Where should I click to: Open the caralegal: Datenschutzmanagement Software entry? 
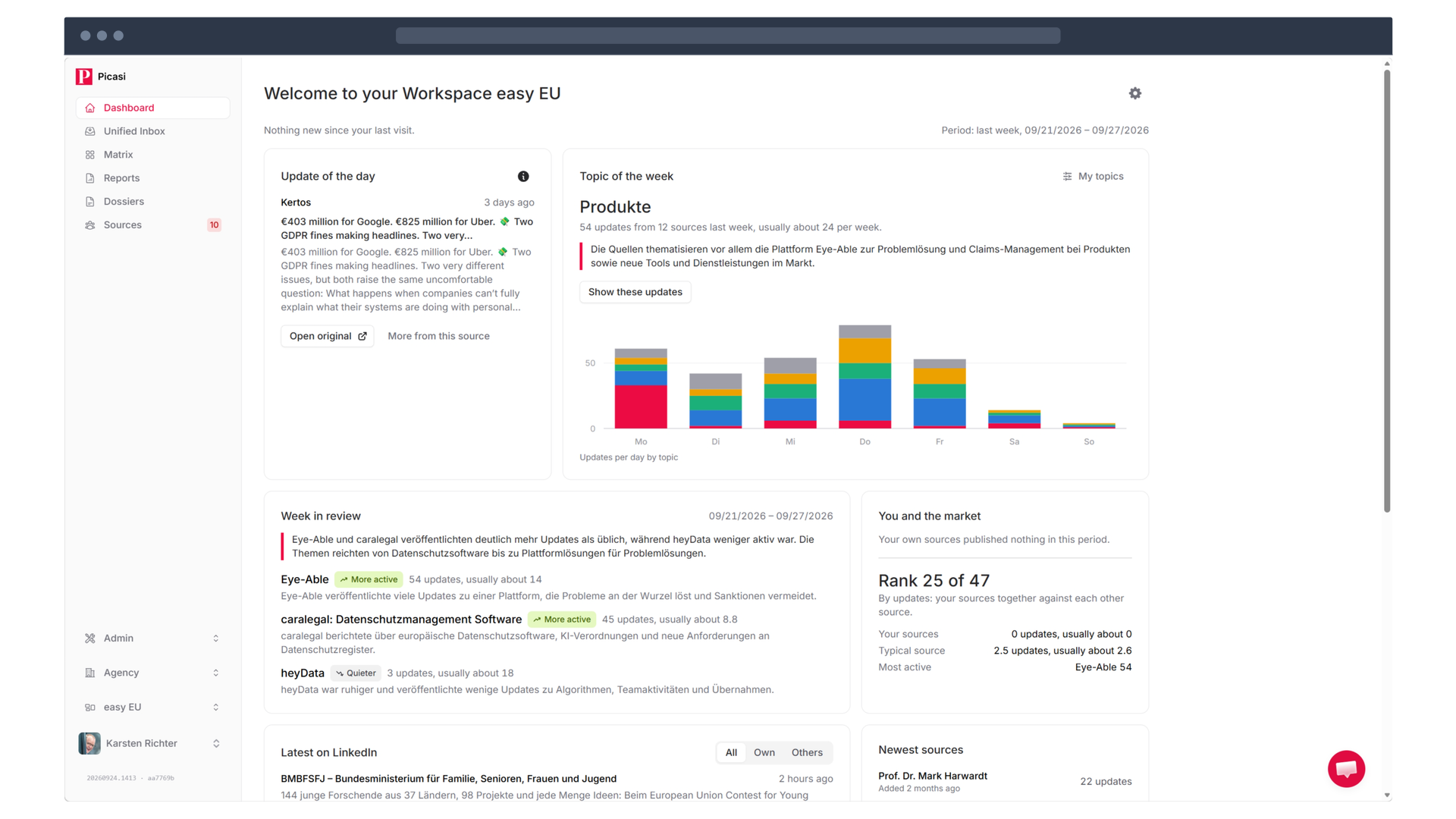point(401,620)
